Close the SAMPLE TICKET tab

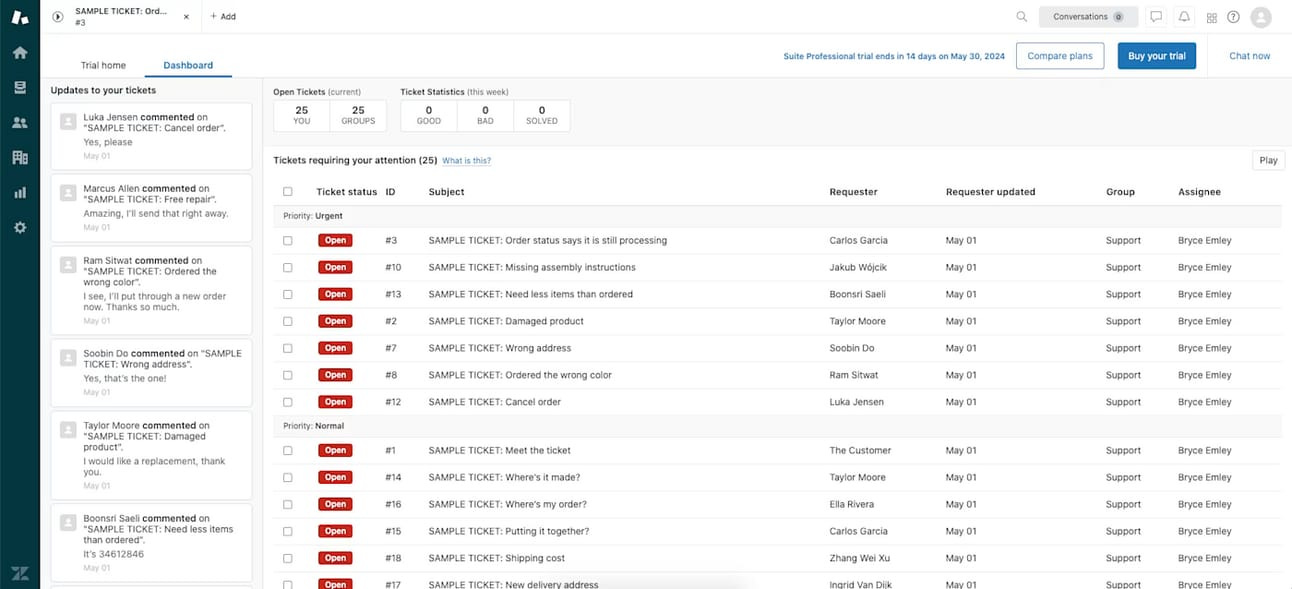pos(187,17)
